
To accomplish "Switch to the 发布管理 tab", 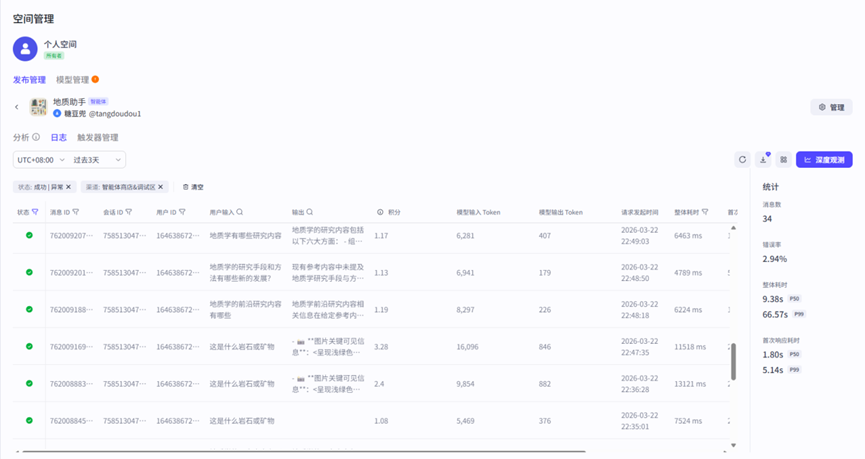I will pos(29,79).
